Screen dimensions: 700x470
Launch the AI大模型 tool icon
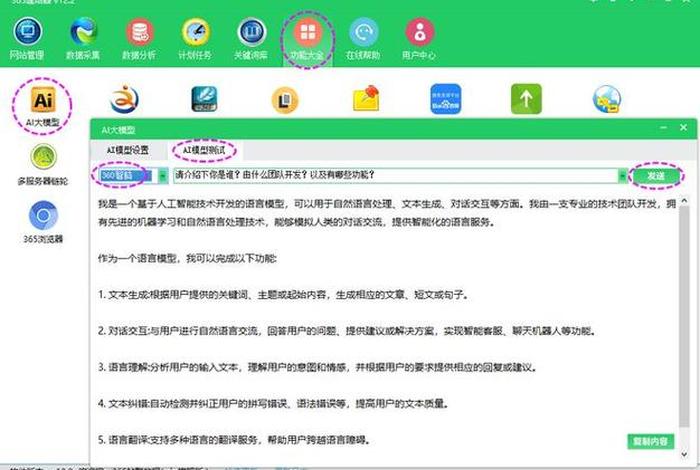pyautogui.click(x=43, y=106)
